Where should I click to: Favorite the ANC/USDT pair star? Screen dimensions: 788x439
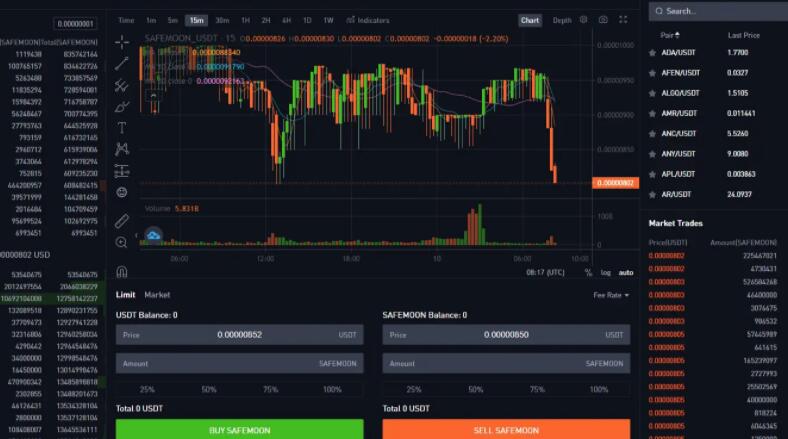(652, 134)
